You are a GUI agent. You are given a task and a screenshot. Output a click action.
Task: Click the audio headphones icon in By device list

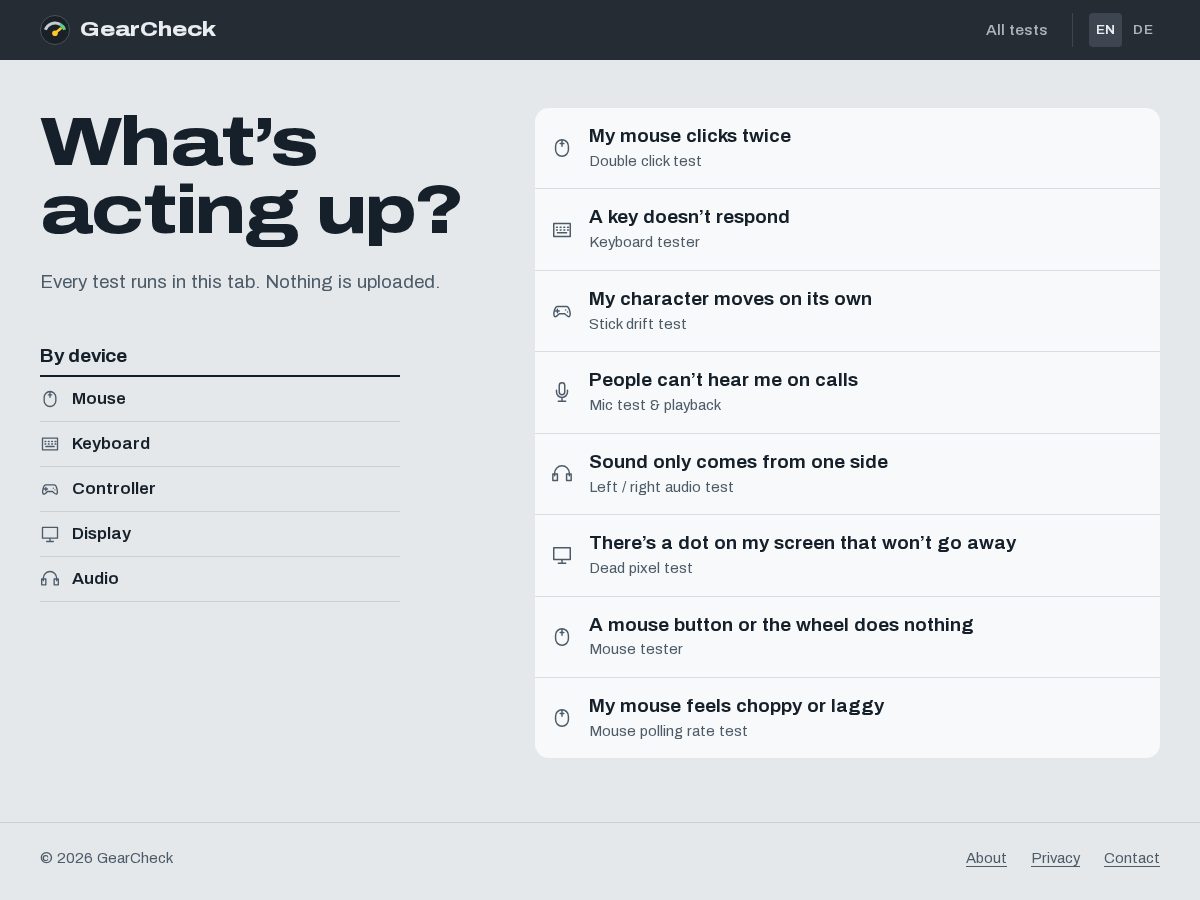[x=50, y=579]
